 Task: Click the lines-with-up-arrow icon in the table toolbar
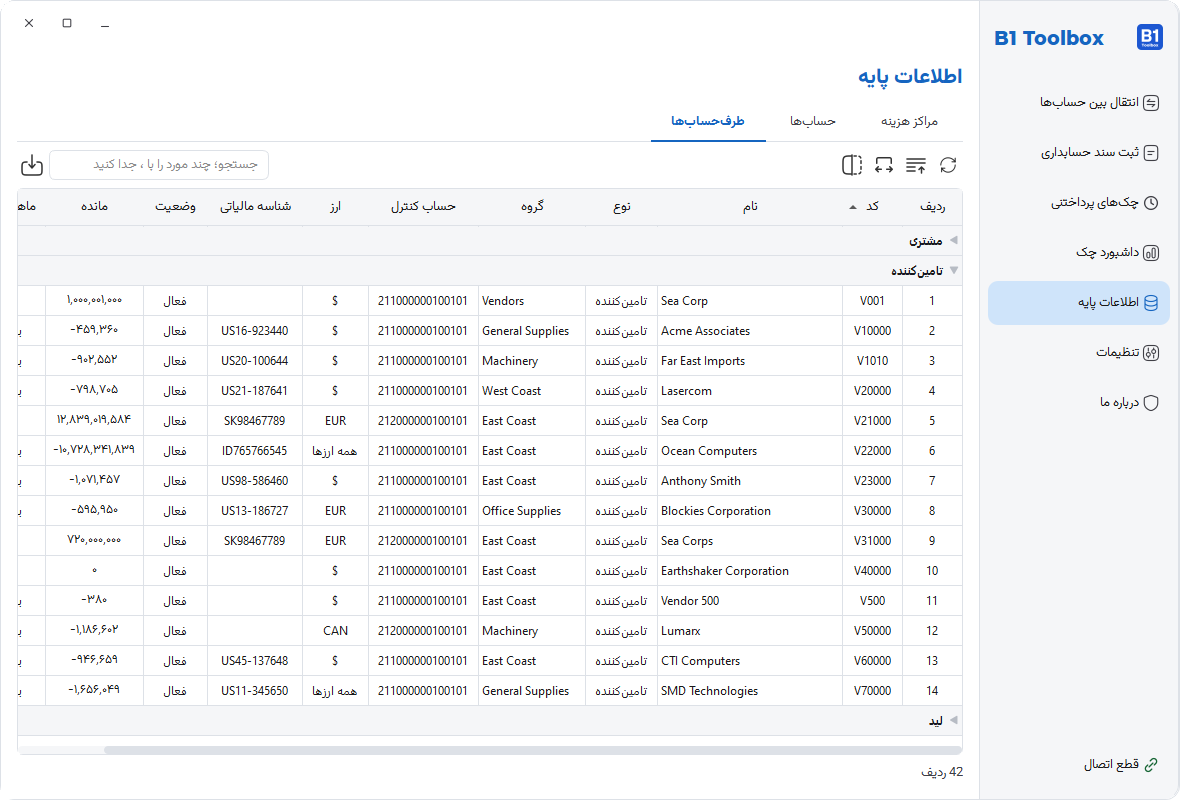click(916, 165)
